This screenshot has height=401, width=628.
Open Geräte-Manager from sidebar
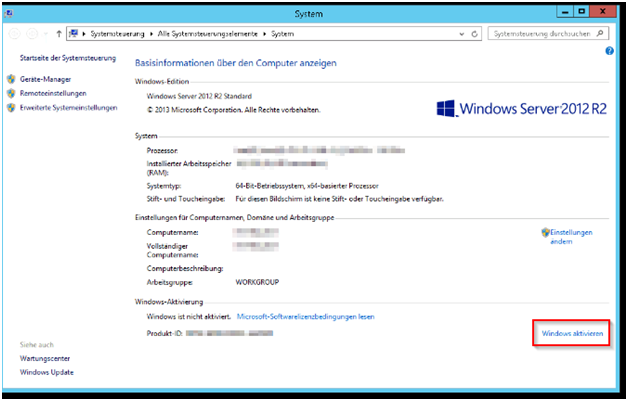[x=45, y=79]
